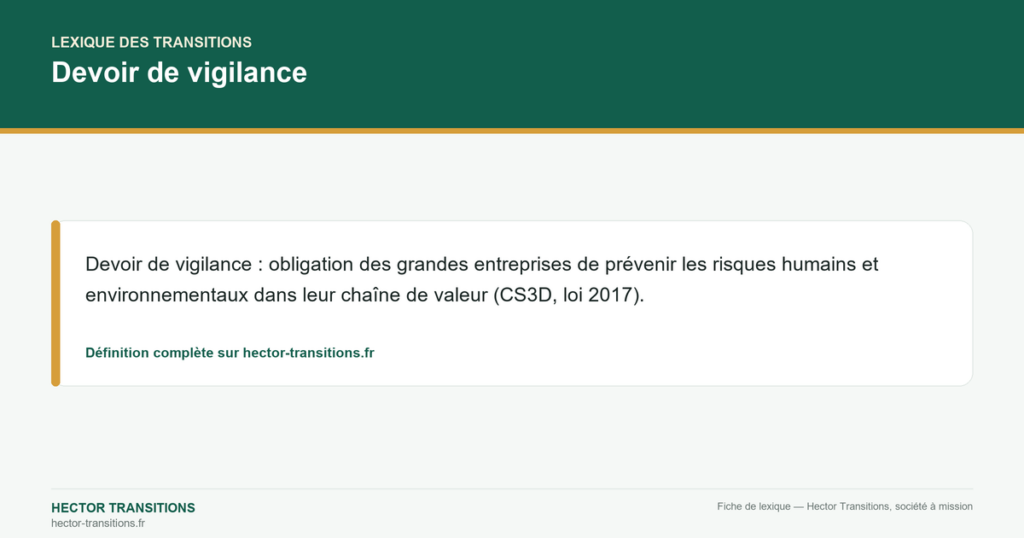Click the 'LEXIQUE DES TRANSITIONS' header label
The width and height of the screenshot is (1024, 538).
click(152, 42)
